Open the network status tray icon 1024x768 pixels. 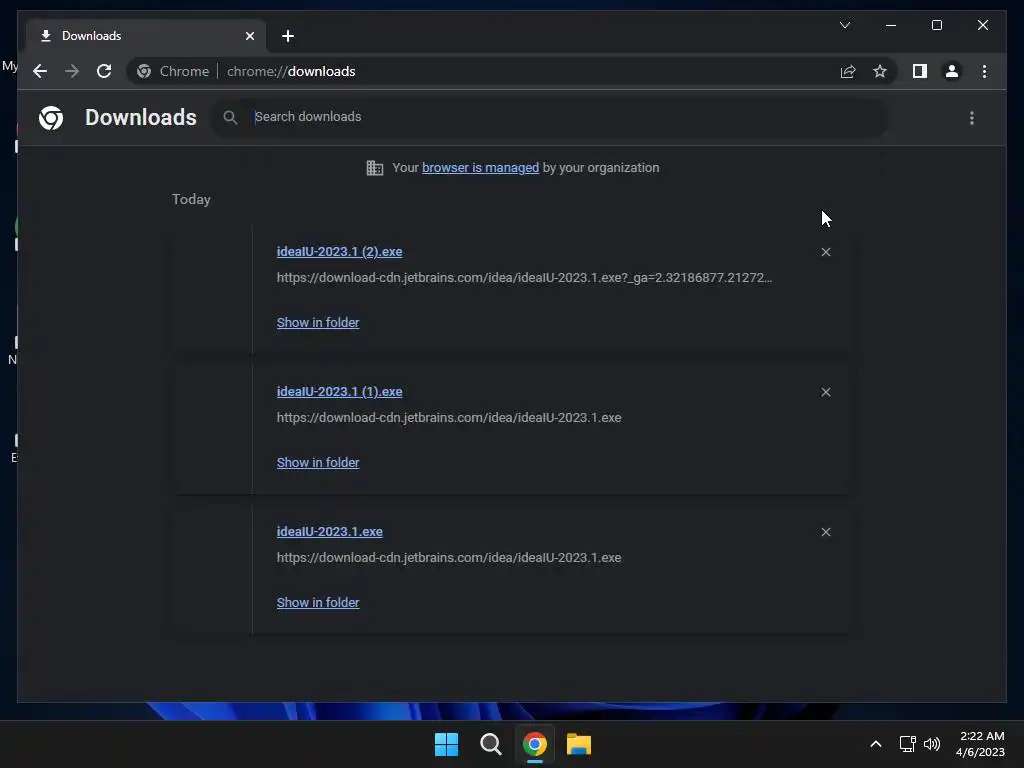pos(907,744)
